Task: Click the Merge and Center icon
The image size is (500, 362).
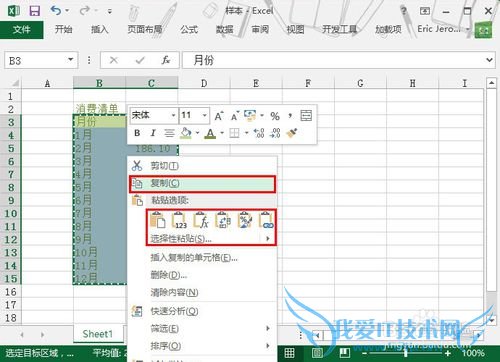Action: pyautogui.click(x=306, y=115)
